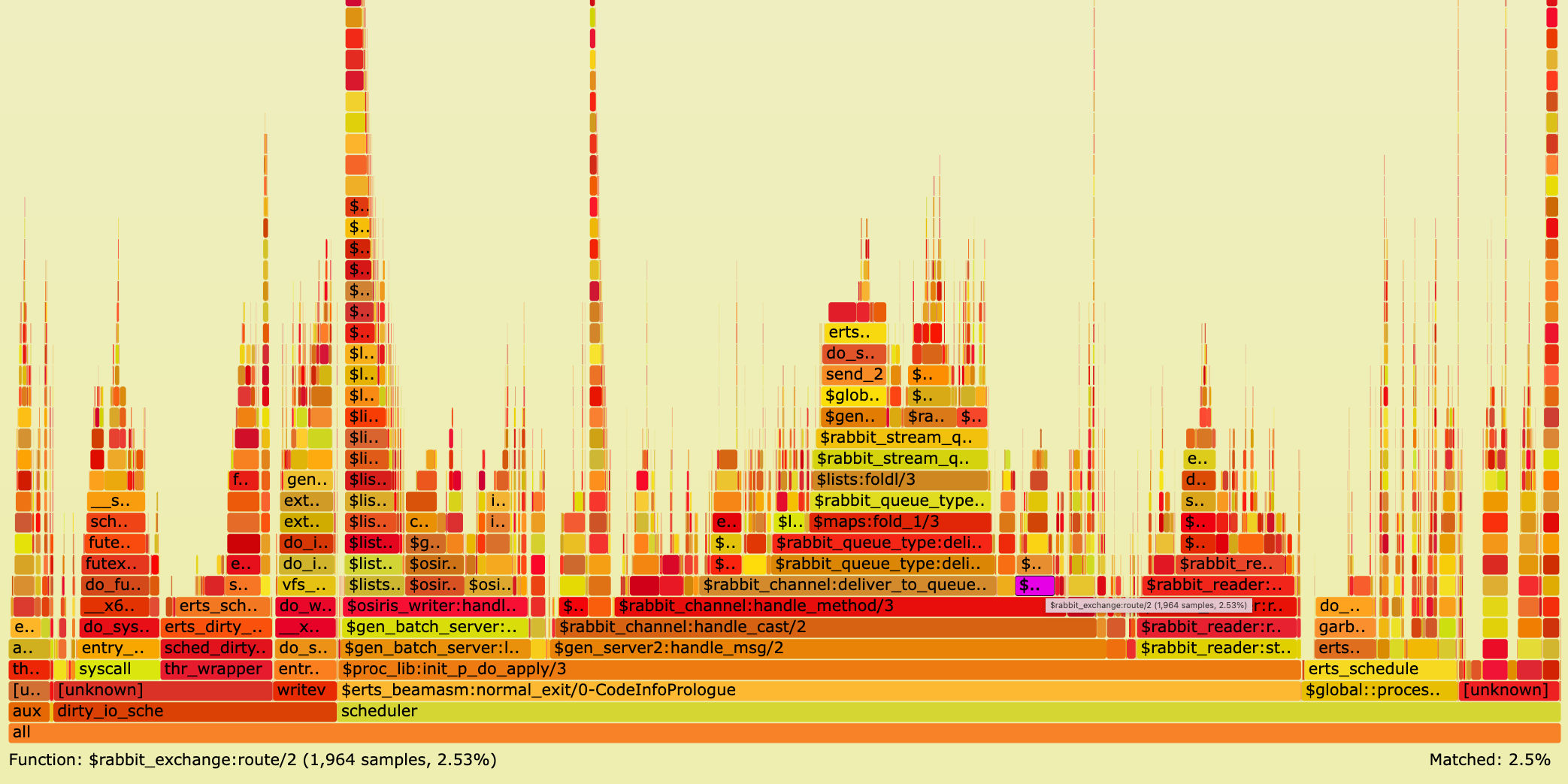Open the "syscall" frame
The height and width of the screenshot is (784, 1568).
[x=105, y=669]
